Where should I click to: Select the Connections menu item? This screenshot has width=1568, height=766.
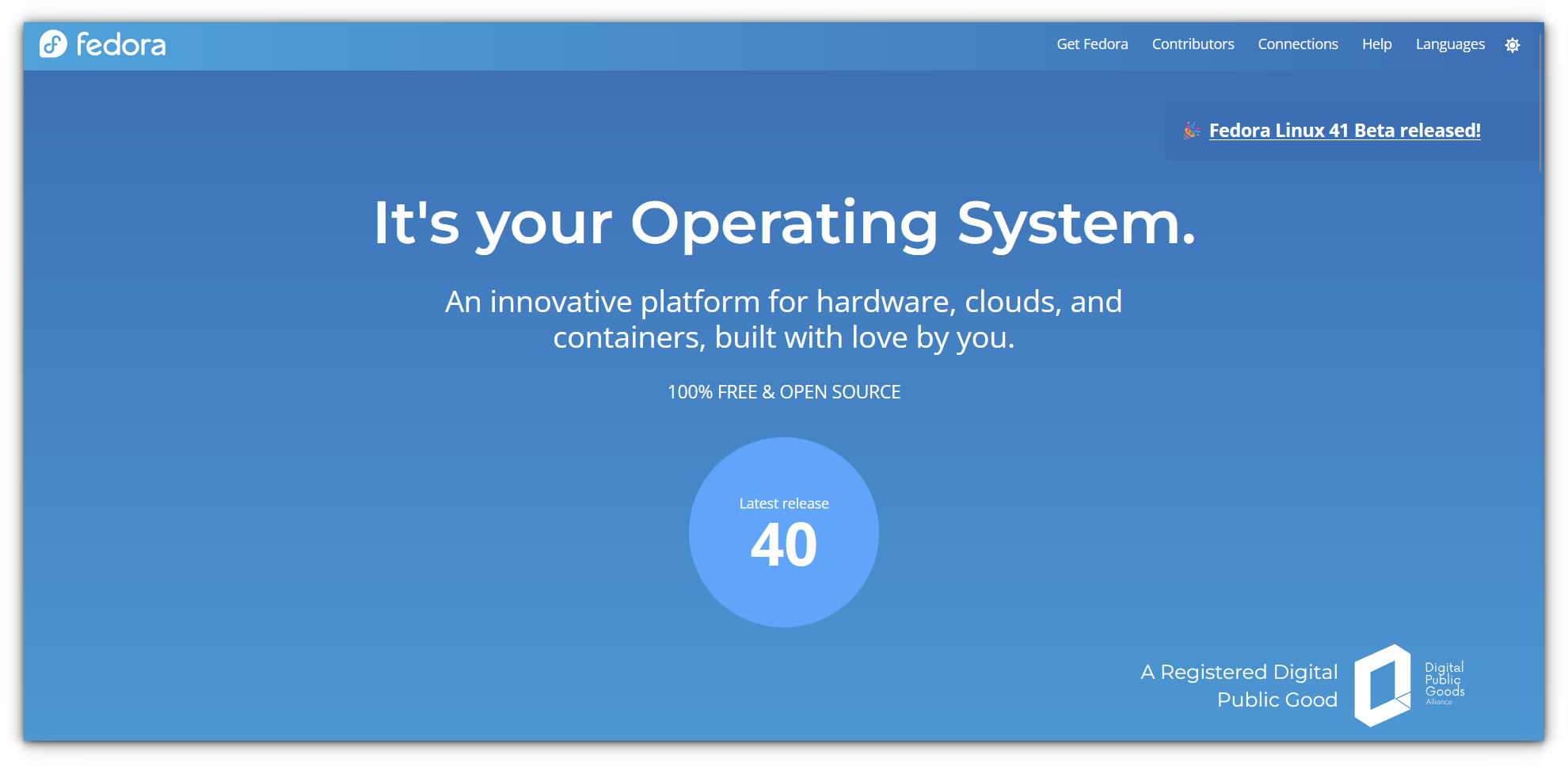click(x=1298, y=44)
